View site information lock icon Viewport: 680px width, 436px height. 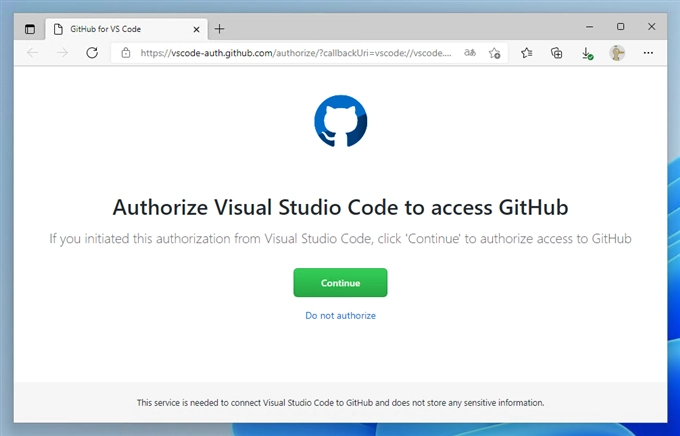tap(126, 53)
